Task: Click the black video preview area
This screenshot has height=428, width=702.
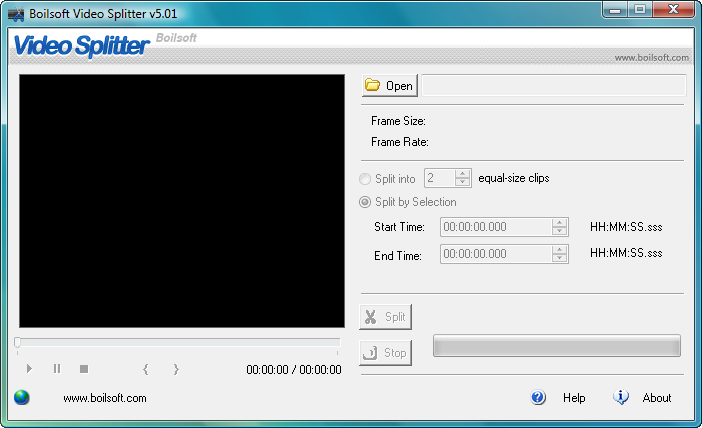Action: 182,201
